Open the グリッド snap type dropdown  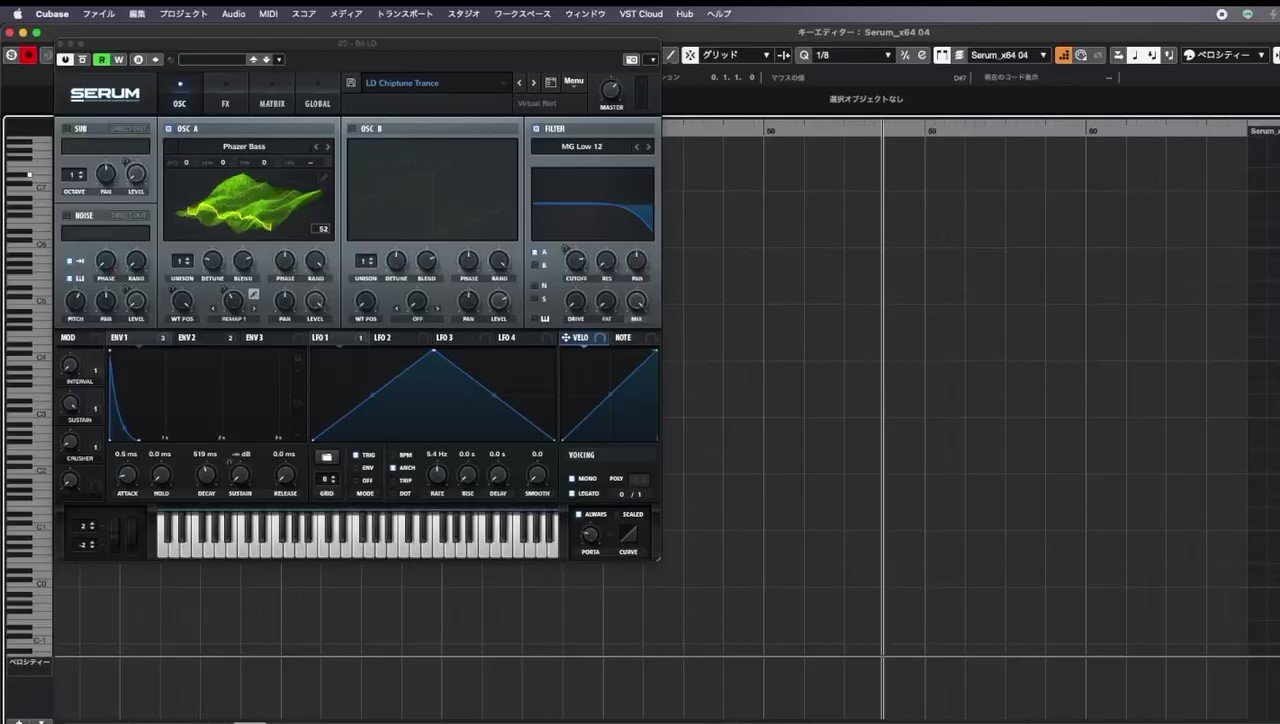pos(735,55)
